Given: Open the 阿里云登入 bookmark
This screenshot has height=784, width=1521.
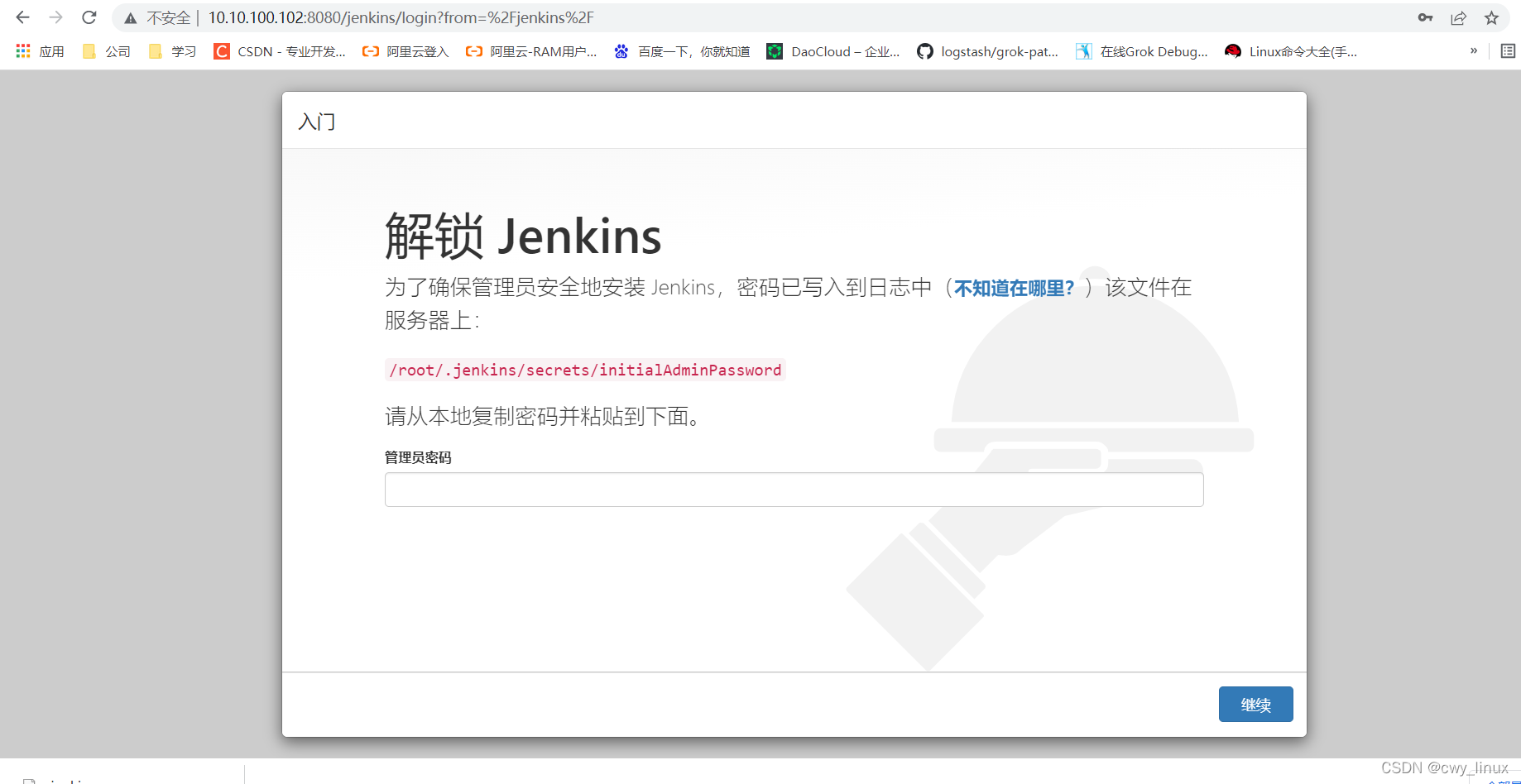Looking at the screenshot, I should [x=405, y=51].
